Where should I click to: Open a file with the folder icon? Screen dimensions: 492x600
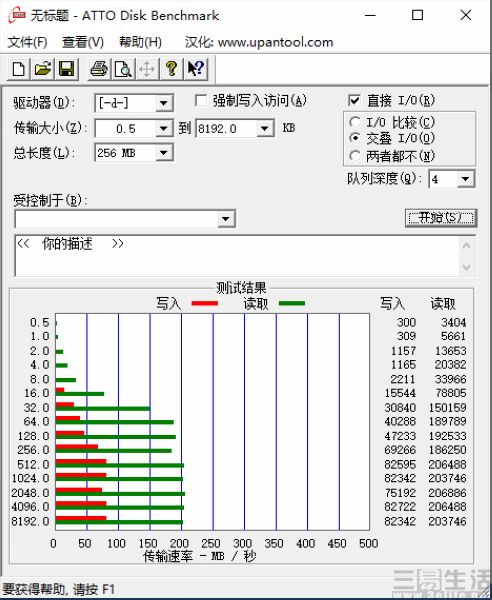pyautogui.click(x=43, y=69)
